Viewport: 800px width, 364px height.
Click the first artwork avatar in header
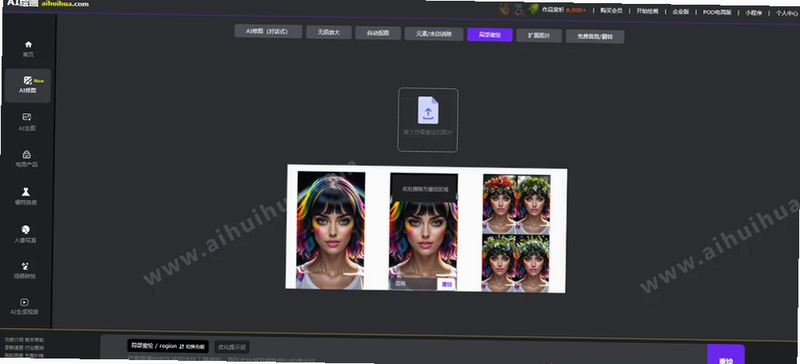point(505,9)
